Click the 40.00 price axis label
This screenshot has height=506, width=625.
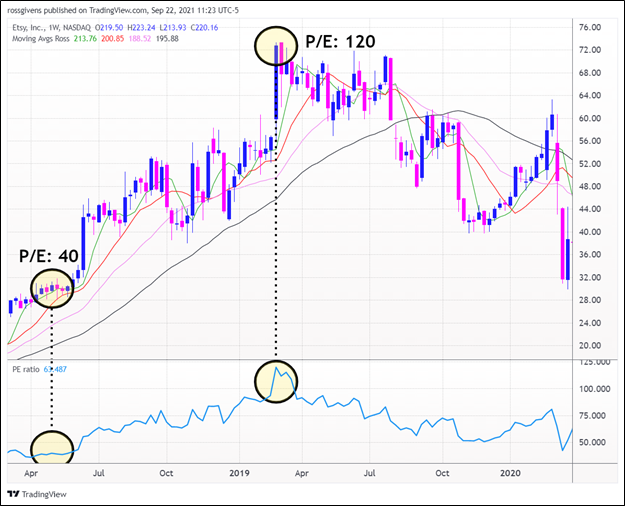(590, 232)
